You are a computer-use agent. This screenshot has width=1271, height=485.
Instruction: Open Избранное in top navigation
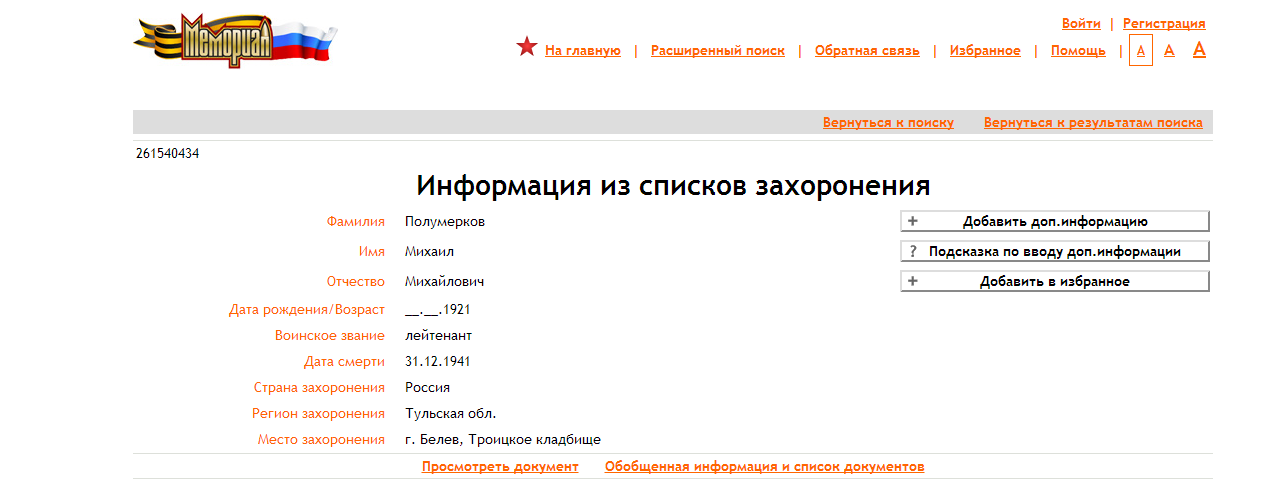coord(985,51)
